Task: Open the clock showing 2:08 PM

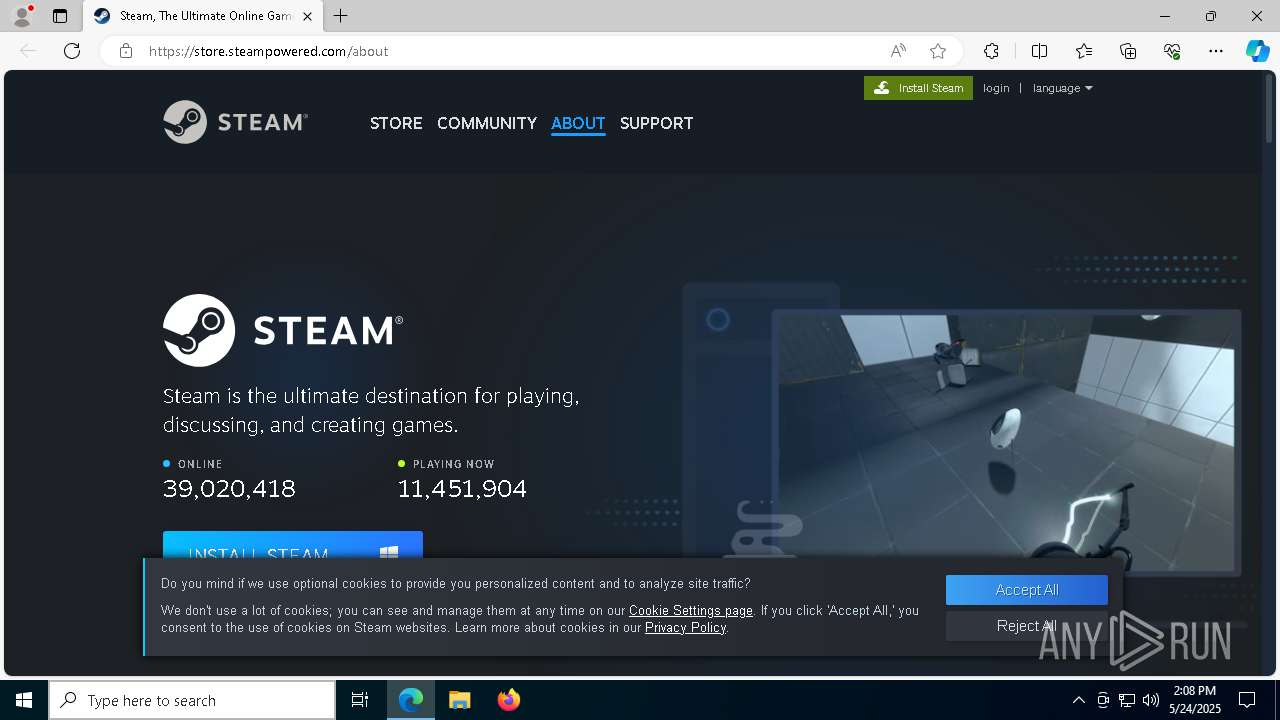Action: (x=1195, y=700)
